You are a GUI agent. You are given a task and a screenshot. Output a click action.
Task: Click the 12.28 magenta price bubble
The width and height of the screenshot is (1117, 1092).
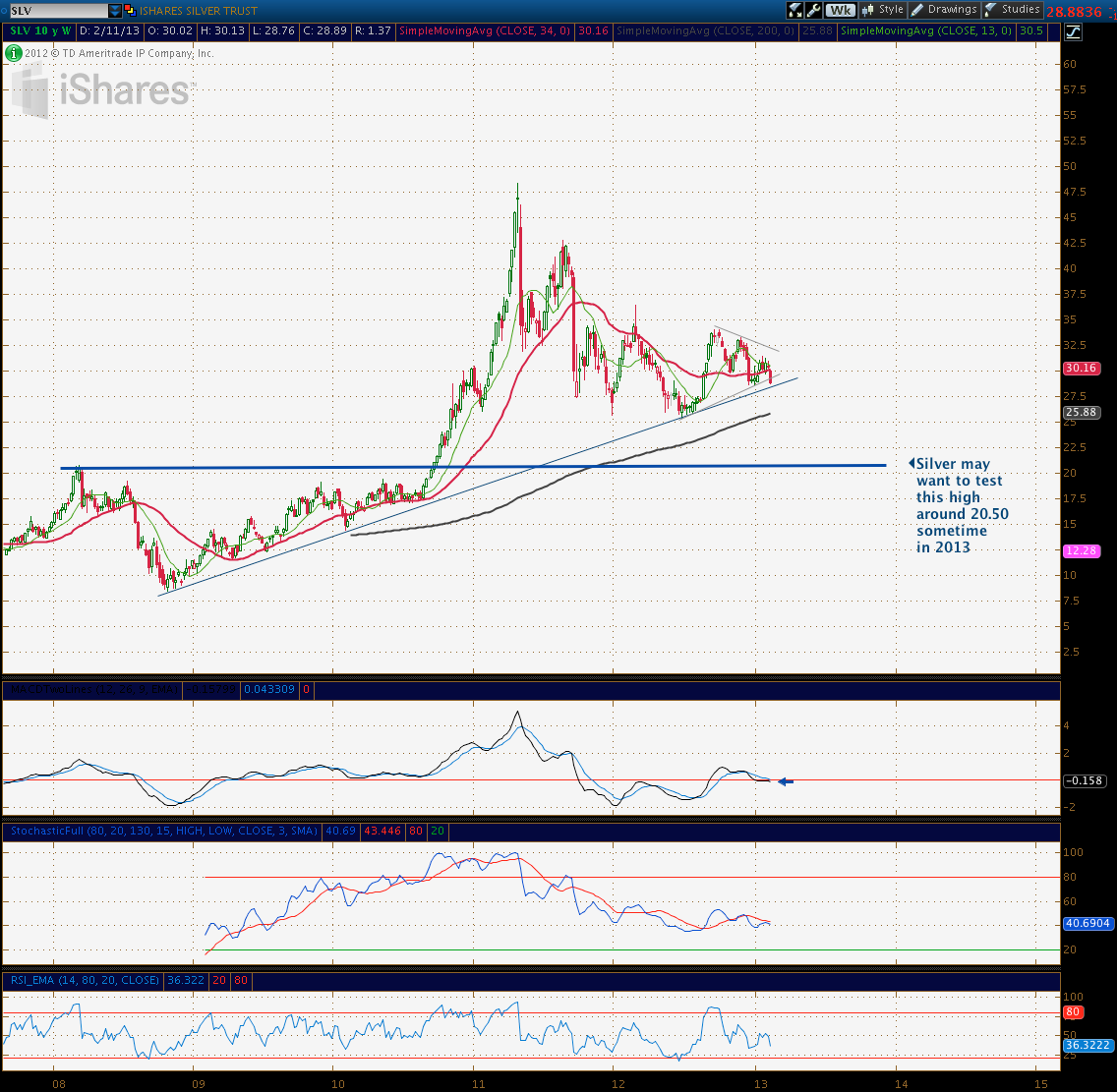[1081, 550]
